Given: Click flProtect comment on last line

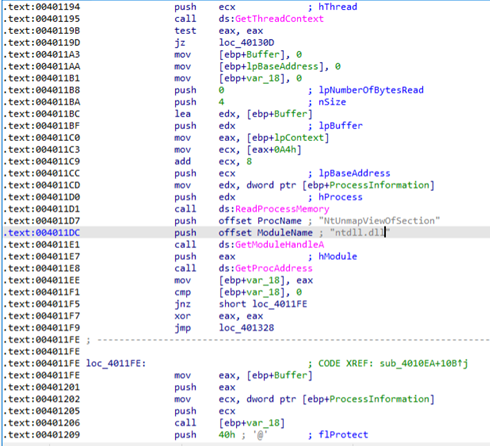Looking at the screenshot, I should coord(343,435).
